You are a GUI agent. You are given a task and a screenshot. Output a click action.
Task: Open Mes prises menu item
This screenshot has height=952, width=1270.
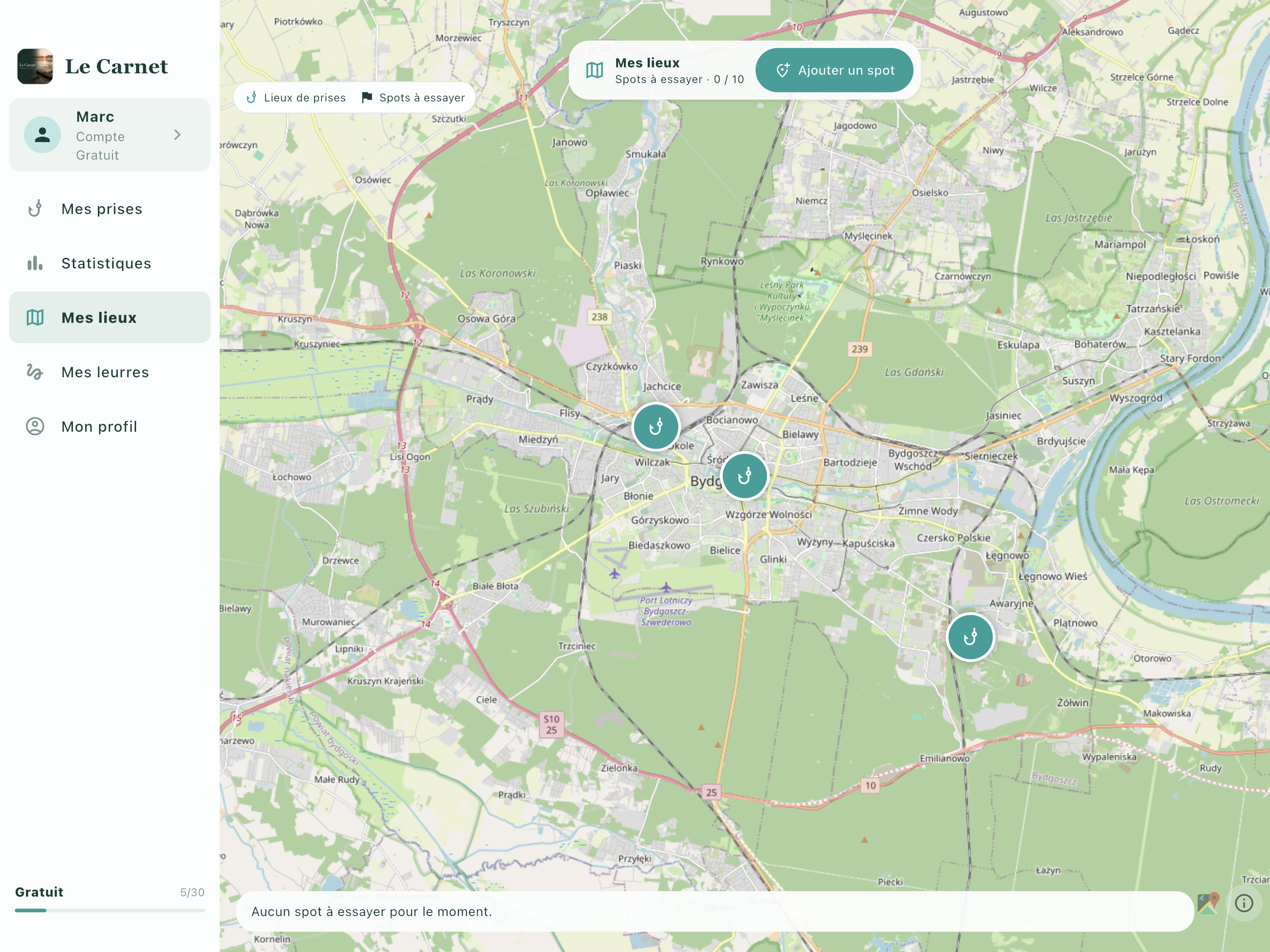pos(110,209)
